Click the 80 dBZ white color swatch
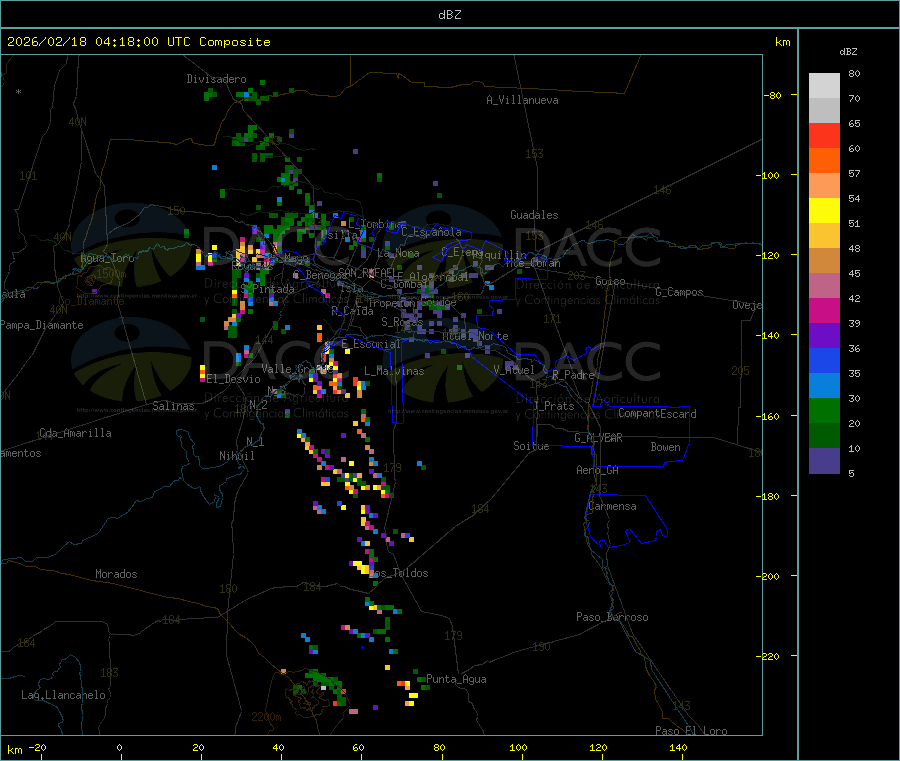 pos(824,86)
